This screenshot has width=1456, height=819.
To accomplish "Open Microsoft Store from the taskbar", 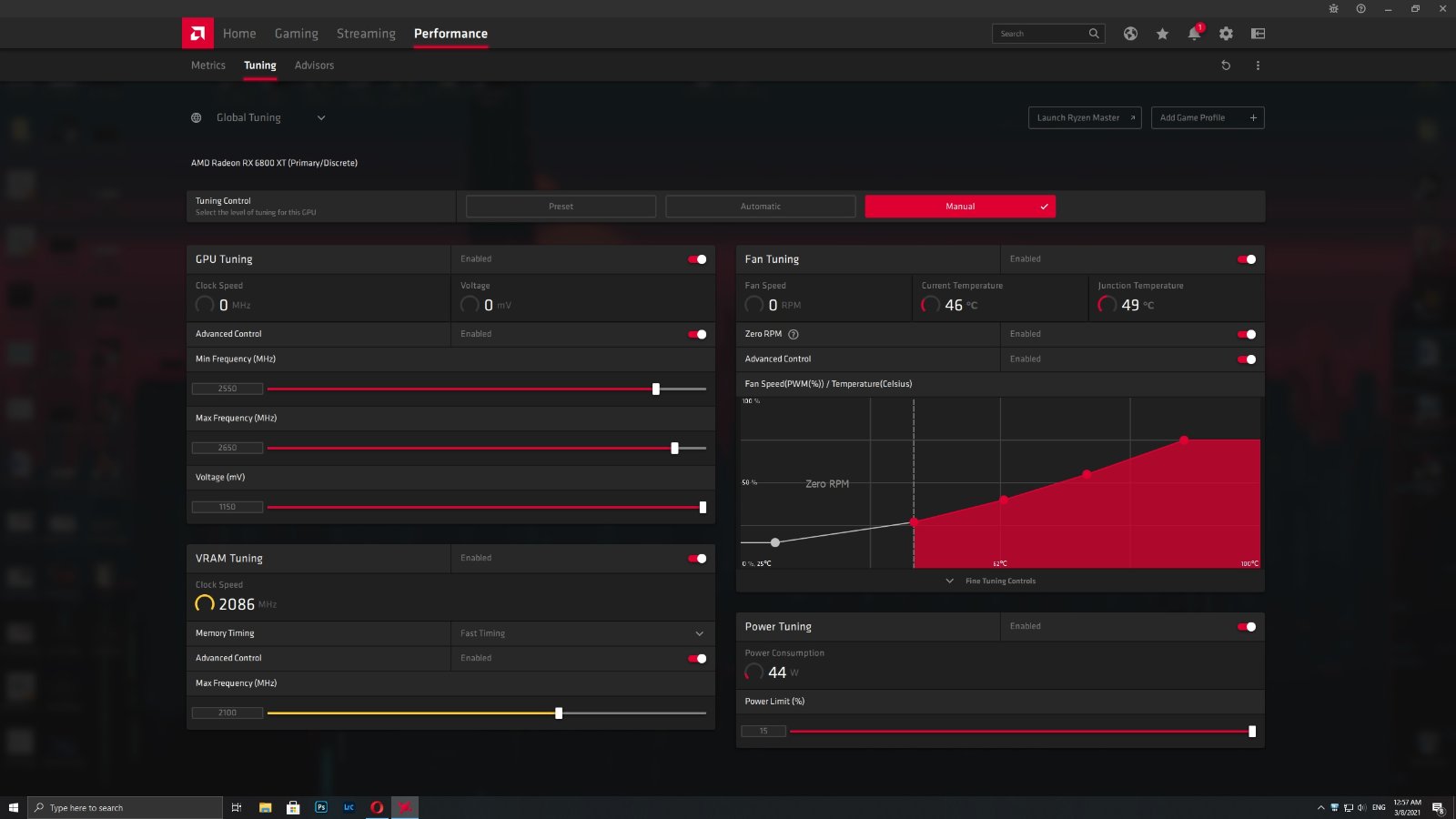I will point(293,807).
